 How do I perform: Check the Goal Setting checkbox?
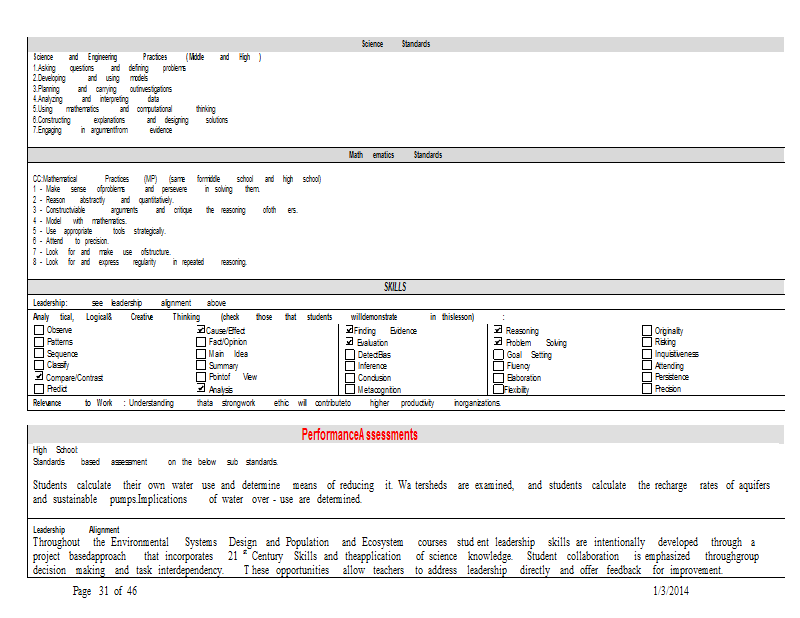pos(498,354)
